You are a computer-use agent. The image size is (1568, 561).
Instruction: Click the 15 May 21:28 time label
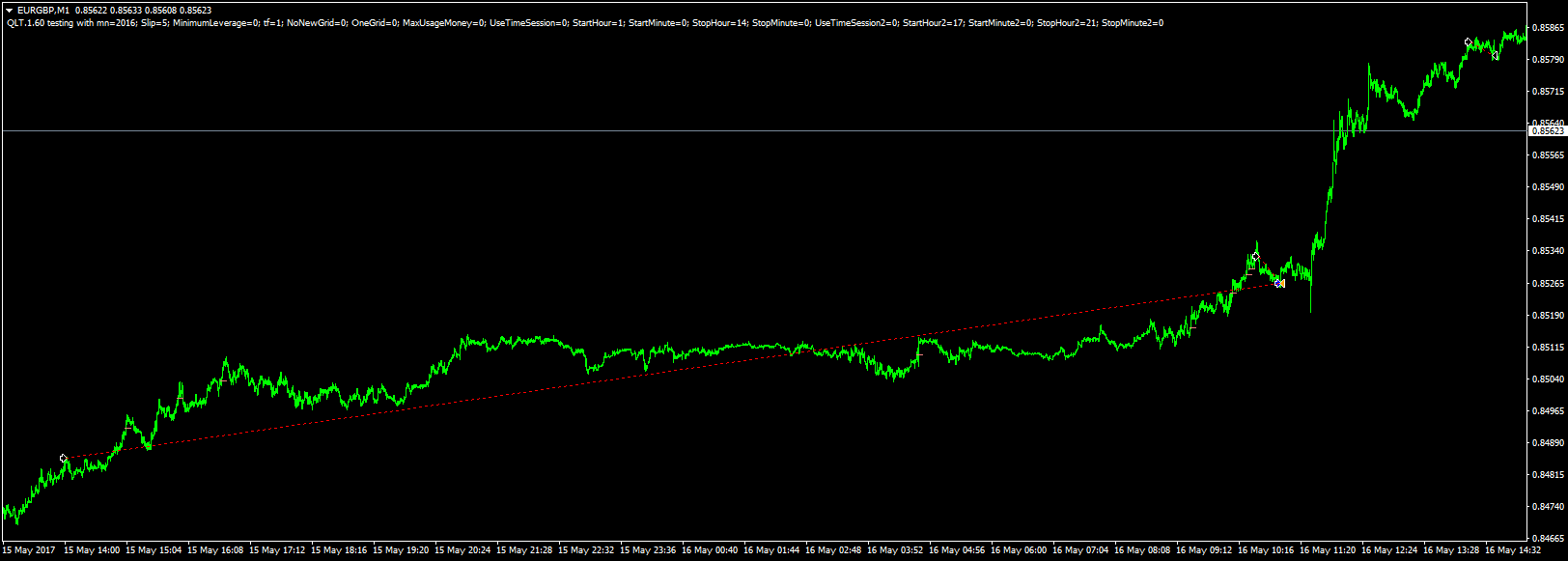click(x=524, y=550)
